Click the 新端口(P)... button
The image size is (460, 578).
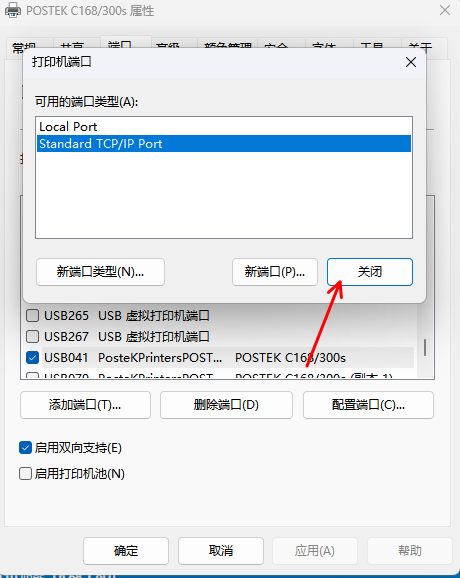coord(275,272)
